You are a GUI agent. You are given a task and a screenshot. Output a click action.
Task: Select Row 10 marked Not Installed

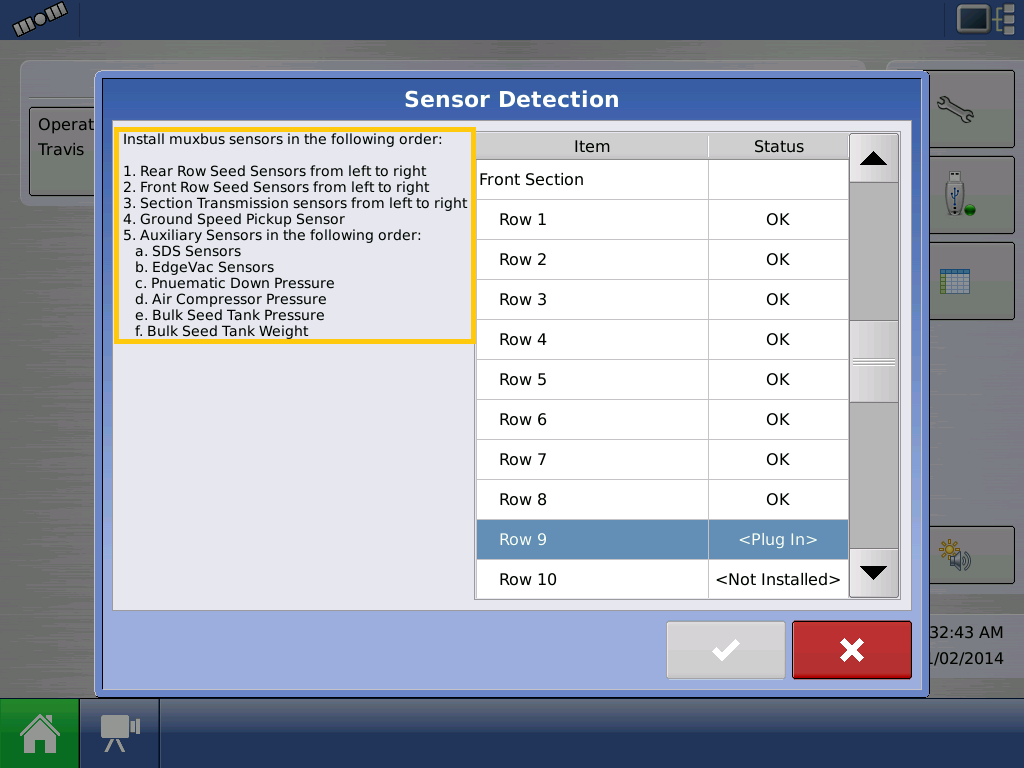pos(592,579)
